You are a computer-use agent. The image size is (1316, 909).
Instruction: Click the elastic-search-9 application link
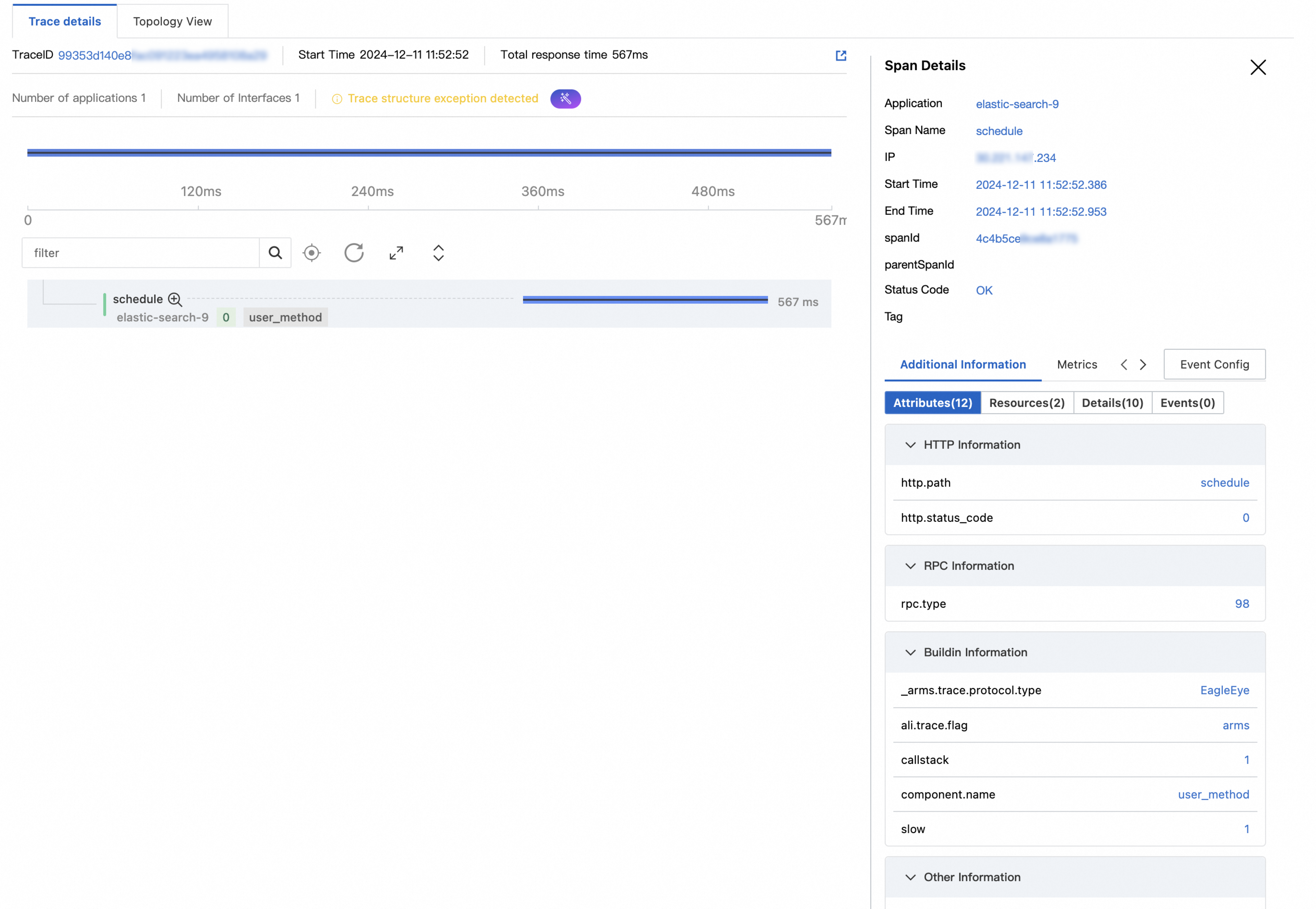coord(1017,104)
